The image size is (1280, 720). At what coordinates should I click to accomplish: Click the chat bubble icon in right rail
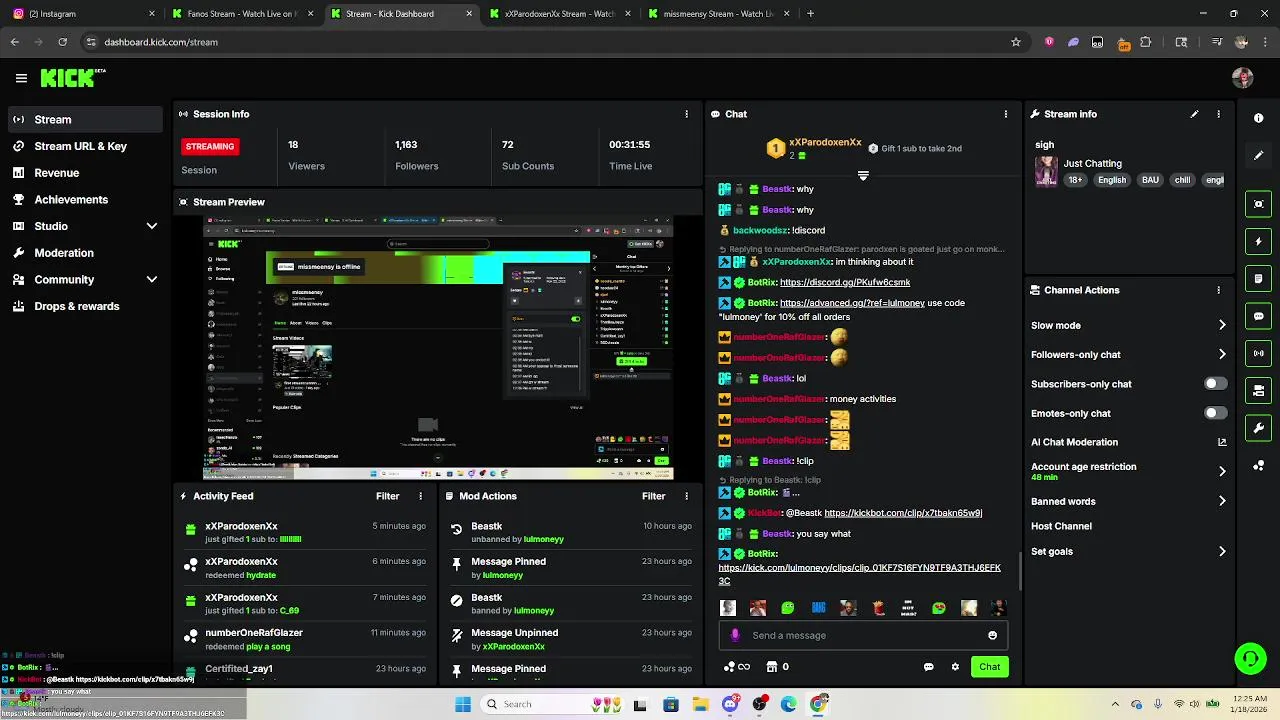pyautogui.click(x=1258, y=316)
